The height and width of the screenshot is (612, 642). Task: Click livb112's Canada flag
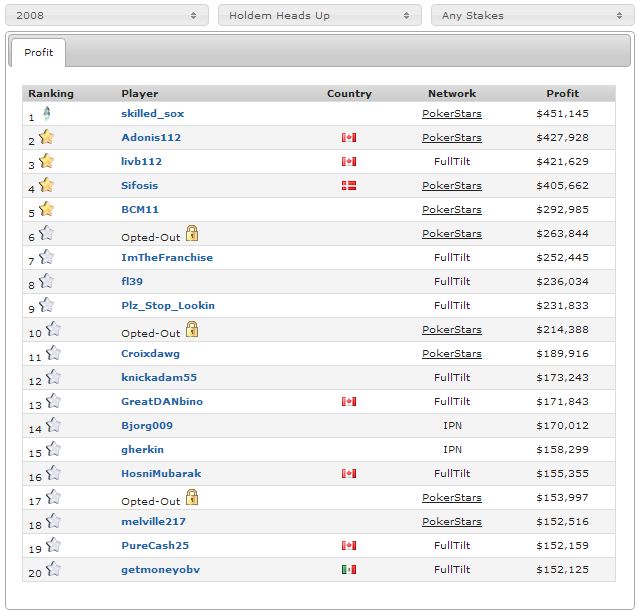(349, 161)
